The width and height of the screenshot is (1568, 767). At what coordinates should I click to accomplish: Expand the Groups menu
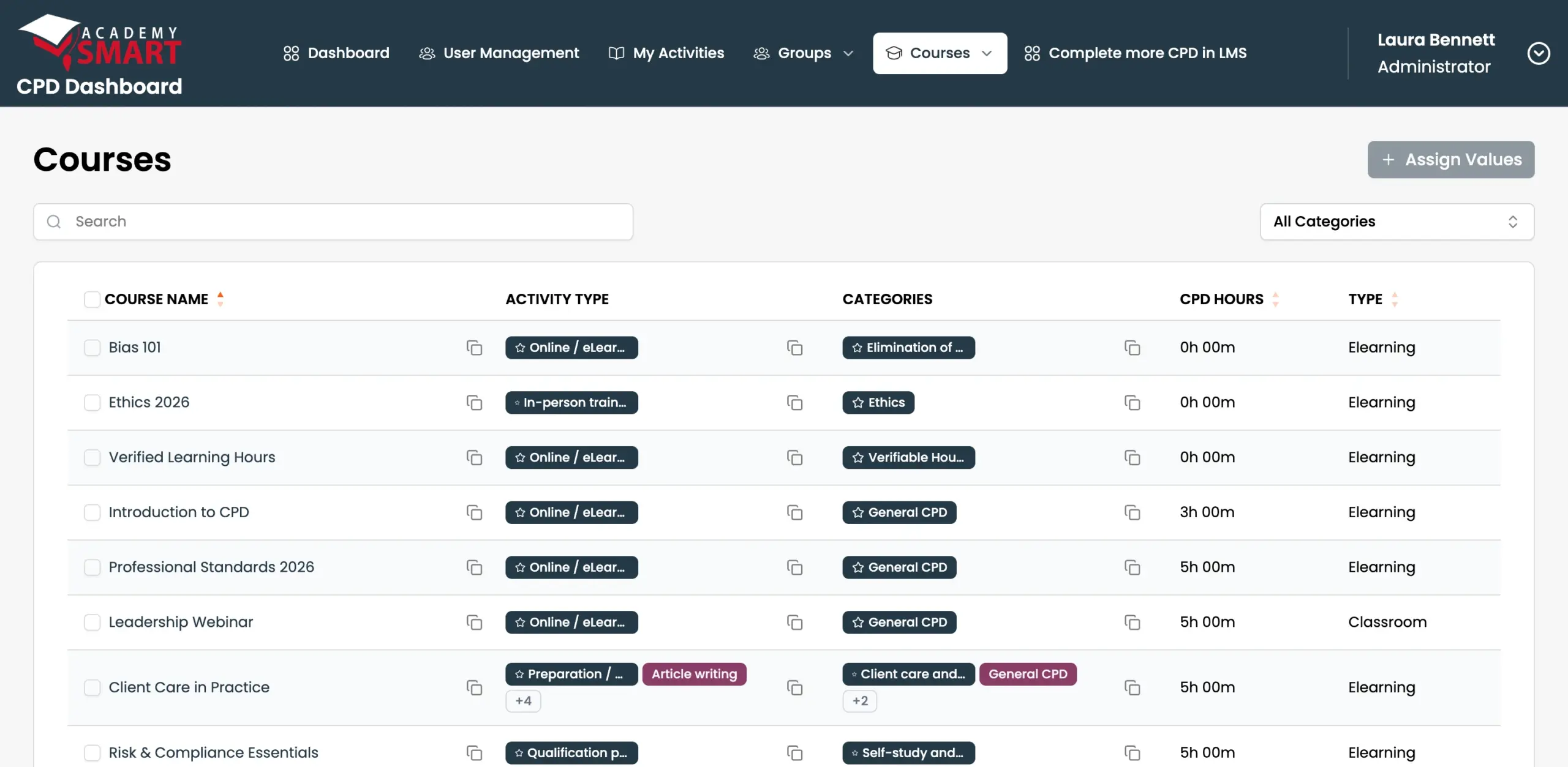pos(803,53)
